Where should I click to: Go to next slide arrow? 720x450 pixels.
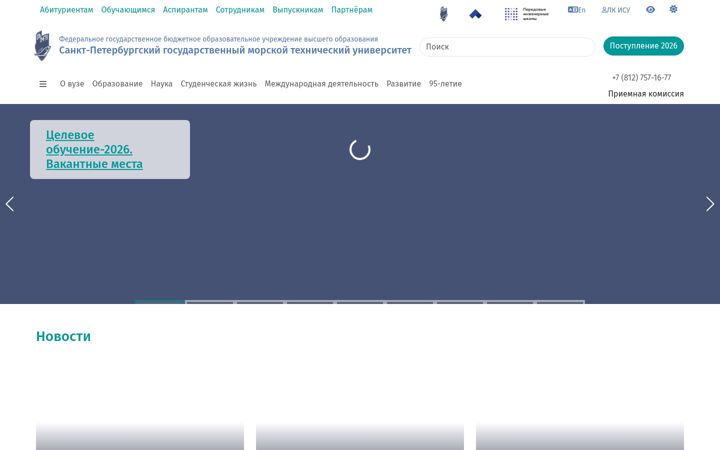pyautogui.click(x=710, y=204)
